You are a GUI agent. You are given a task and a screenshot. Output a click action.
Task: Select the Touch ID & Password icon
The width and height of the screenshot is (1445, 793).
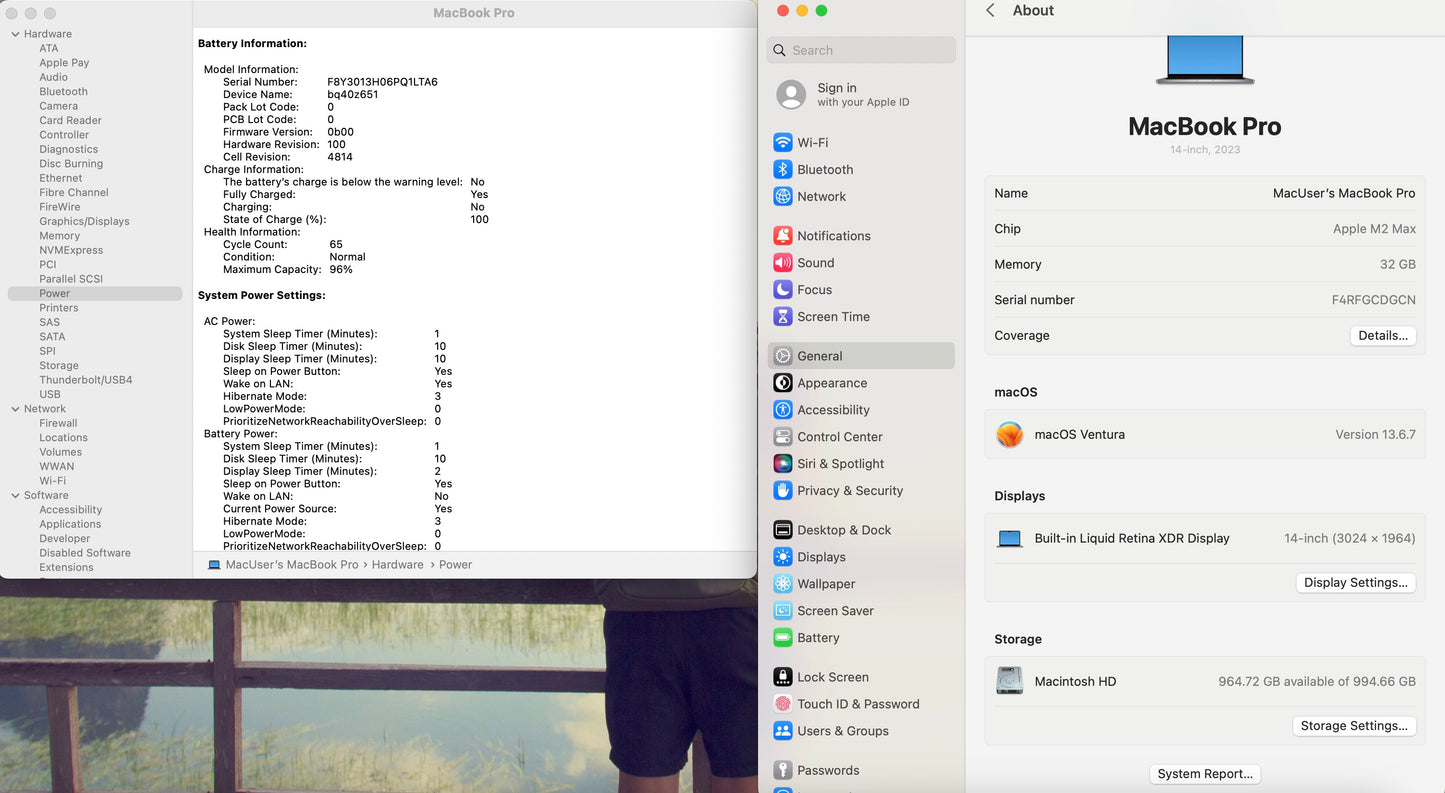(783, 704)
